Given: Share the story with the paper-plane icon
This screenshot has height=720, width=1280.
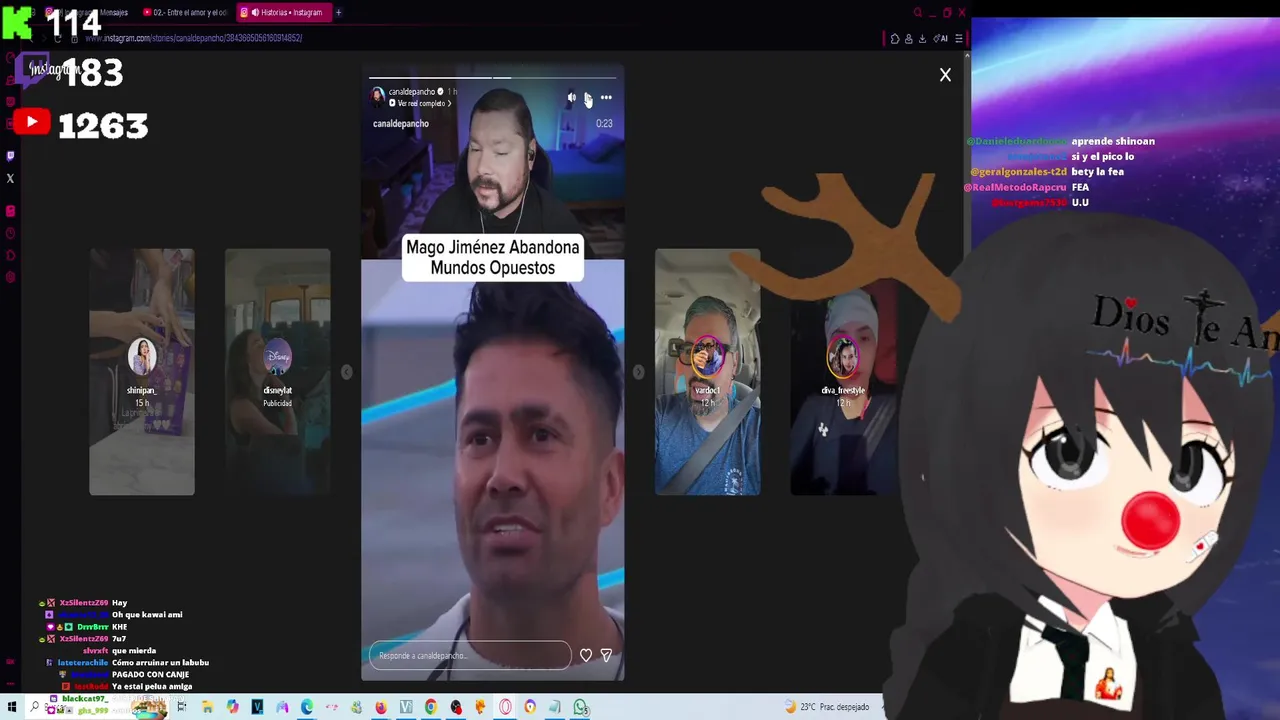Looking at the screenshot, I should pos(606,655).
